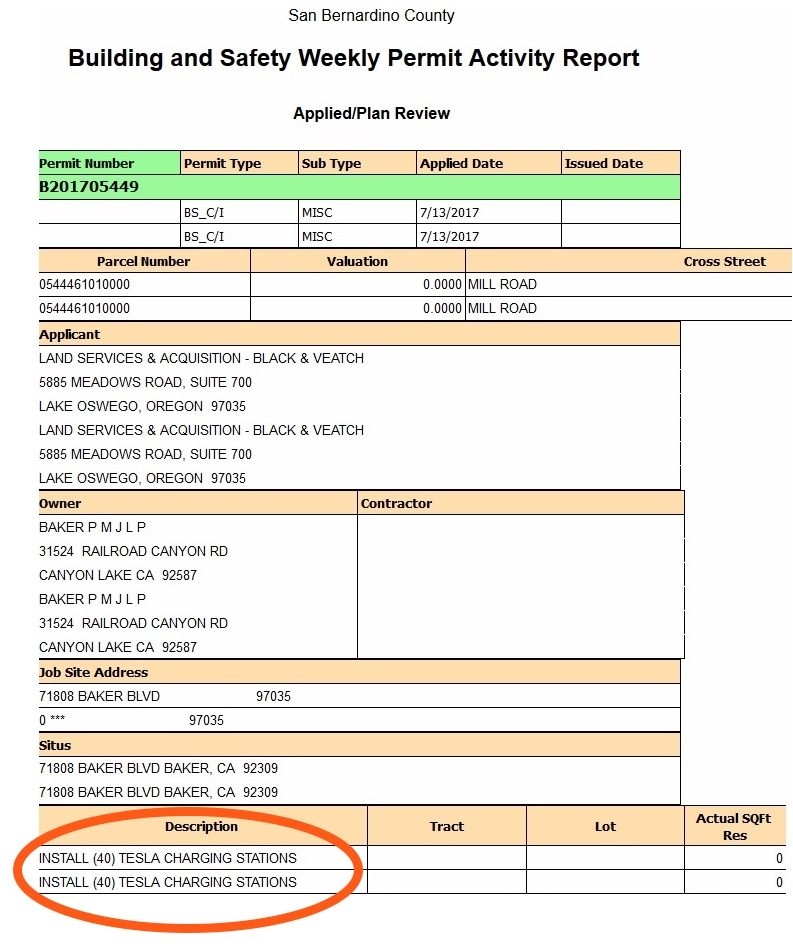Click the Permit Type column header

[222, 163]
